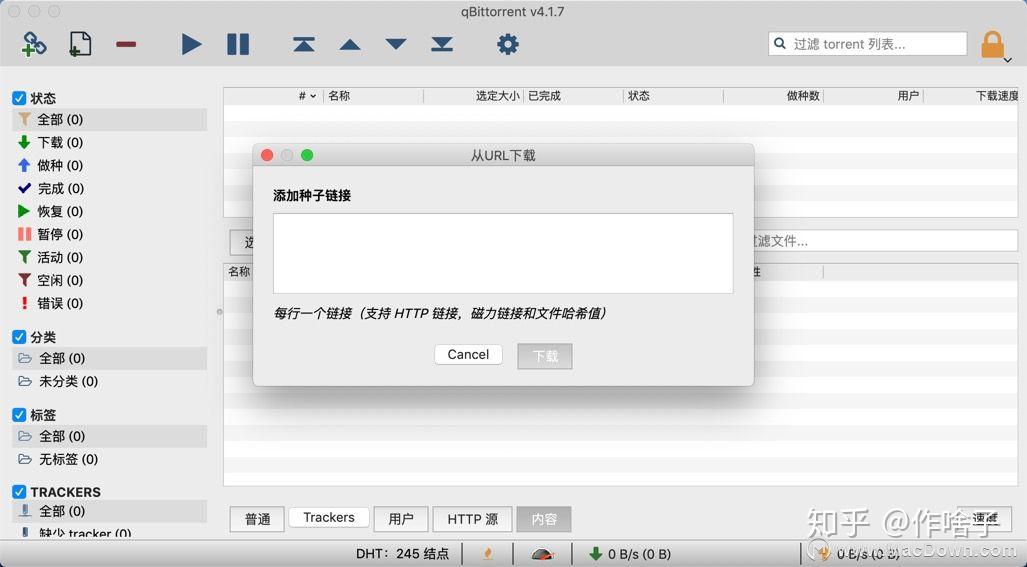
Task: Click the alternative speed limits icon
Action: (543, 554)
